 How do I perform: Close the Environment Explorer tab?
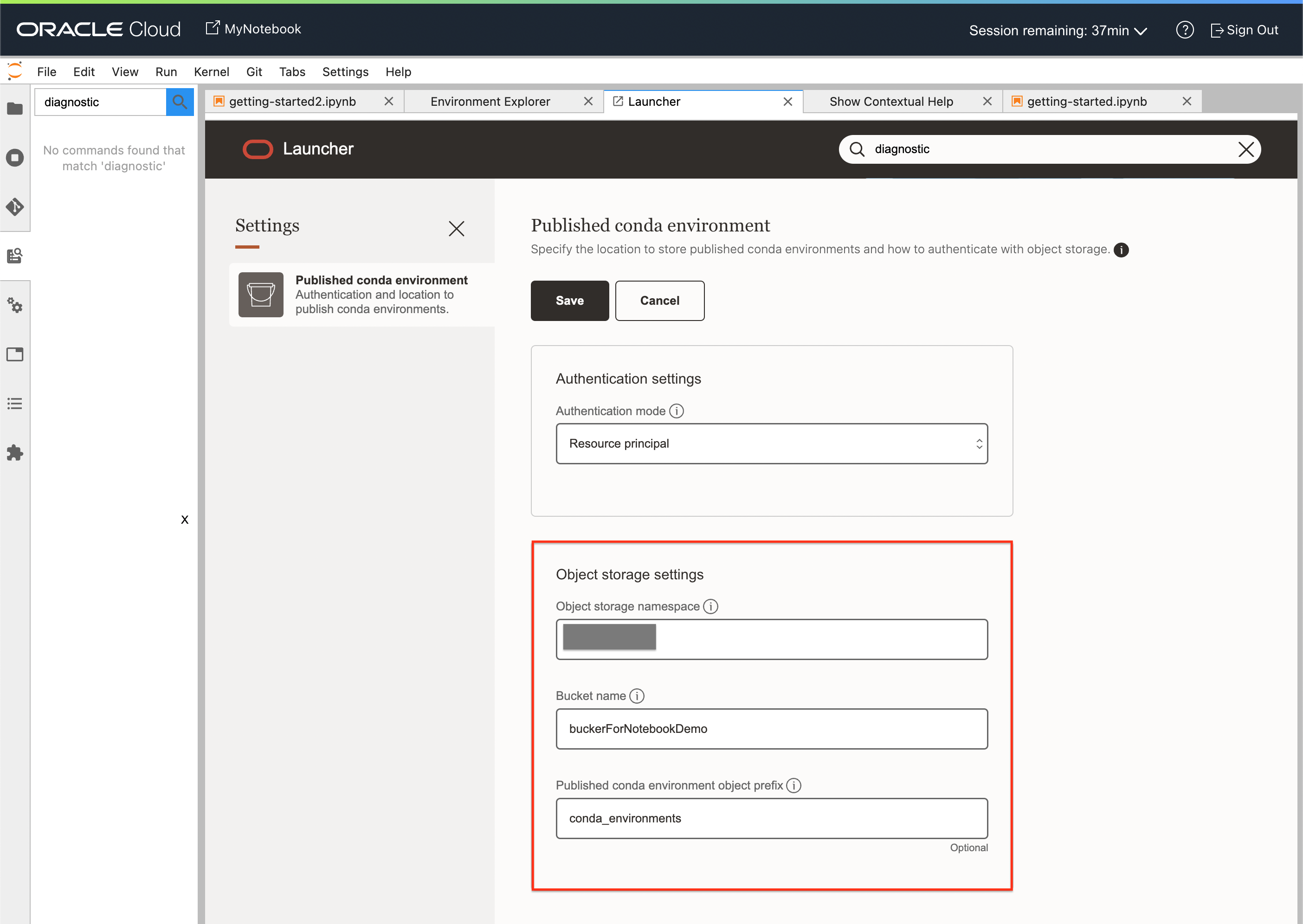588,101
